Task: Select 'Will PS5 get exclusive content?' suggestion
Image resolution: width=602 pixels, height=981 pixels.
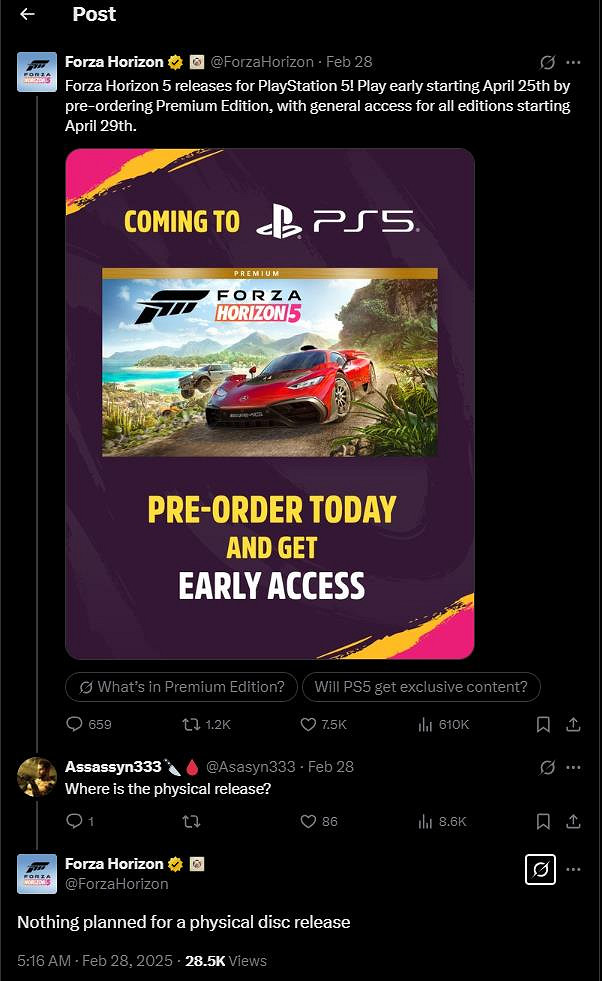Action: tap(421, 686)
